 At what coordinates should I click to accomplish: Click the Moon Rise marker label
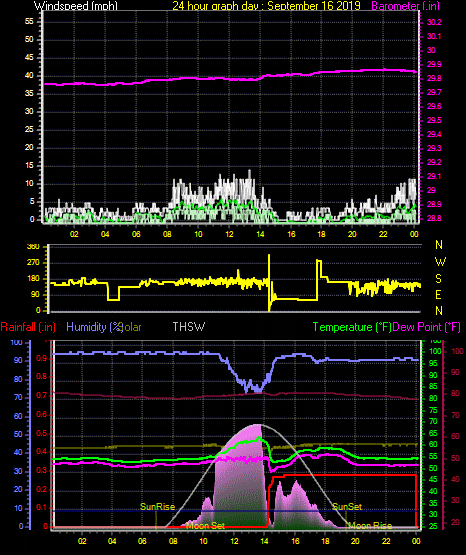pyautogui.click(x=370, y=526)
